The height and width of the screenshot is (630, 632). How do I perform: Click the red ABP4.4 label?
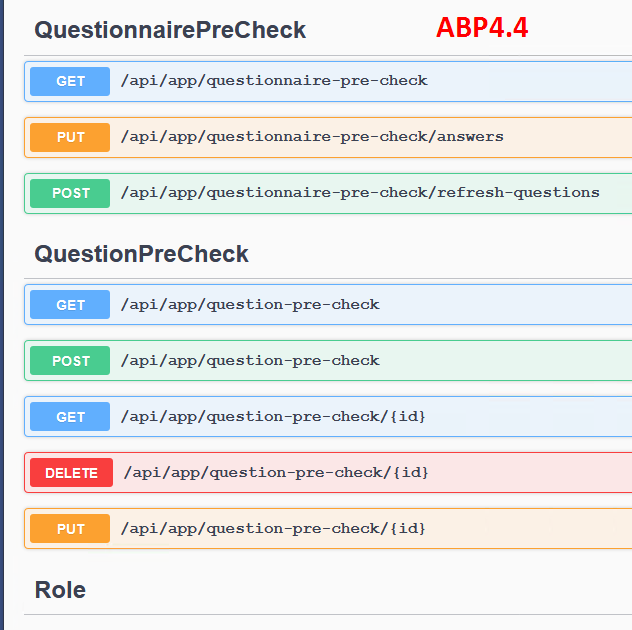(481, 28)
